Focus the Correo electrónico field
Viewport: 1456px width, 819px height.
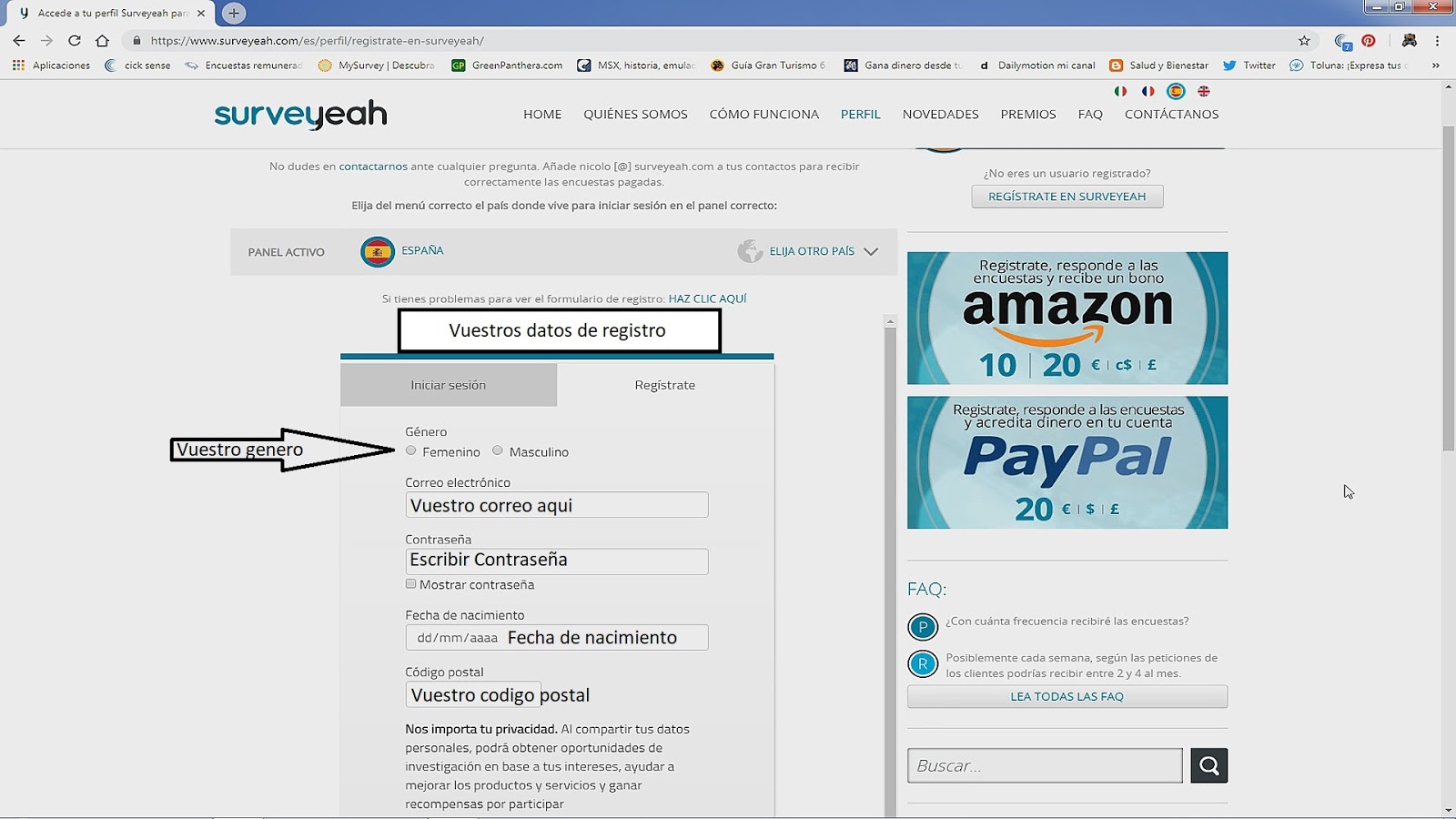click(x=557, y=505)
